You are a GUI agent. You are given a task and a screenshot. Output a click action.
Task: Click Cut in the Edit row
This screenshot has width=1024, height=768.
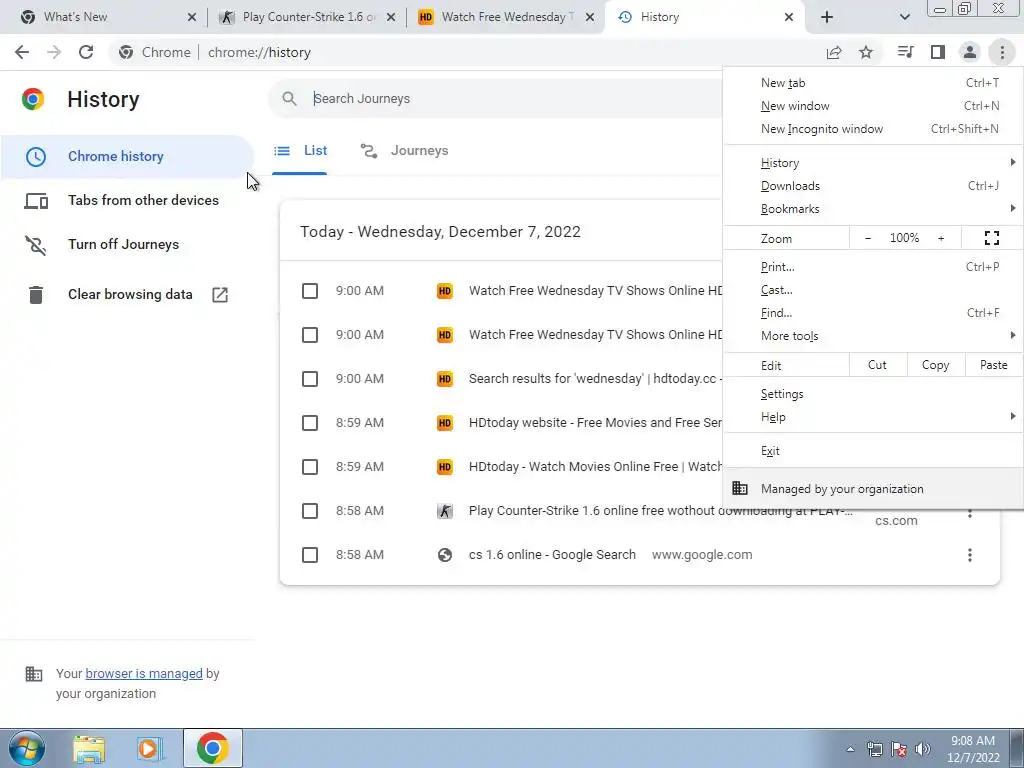click(878, 365)
